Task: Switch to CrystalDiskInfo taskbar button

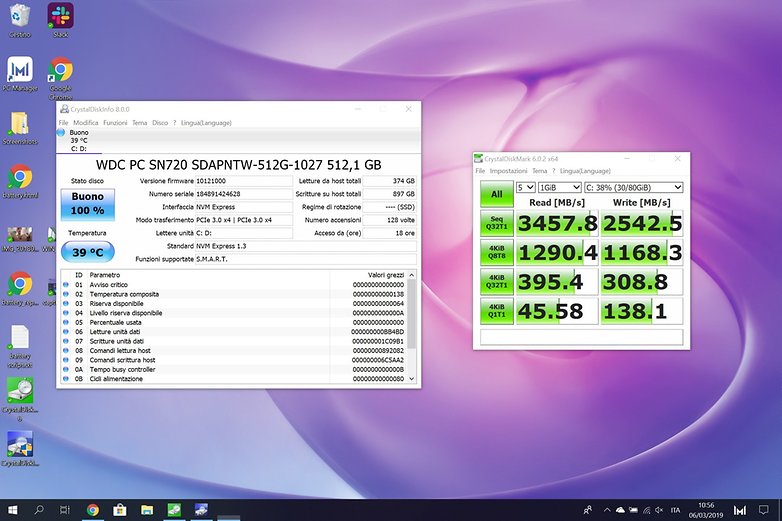Action: coord(201,510)
